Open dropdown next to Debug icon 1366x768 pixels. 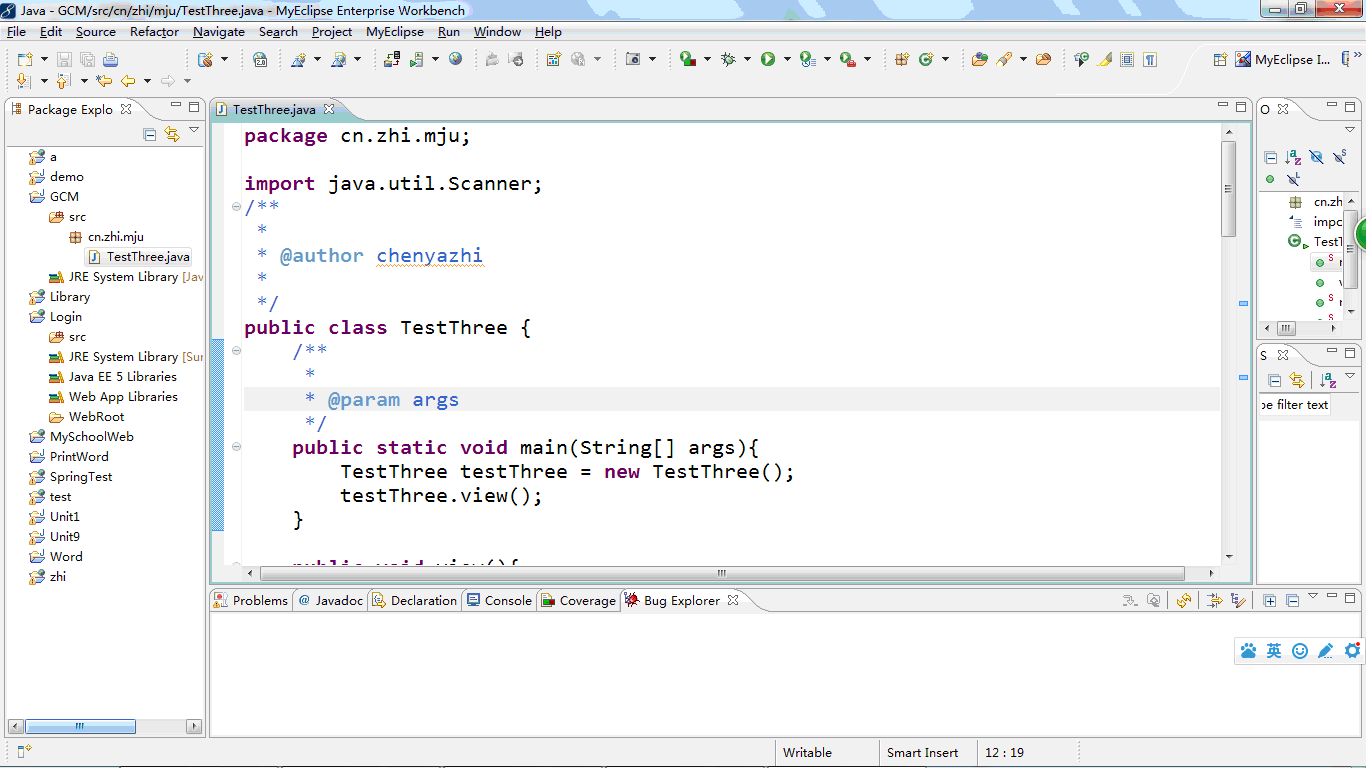click(x=747, y=59)
